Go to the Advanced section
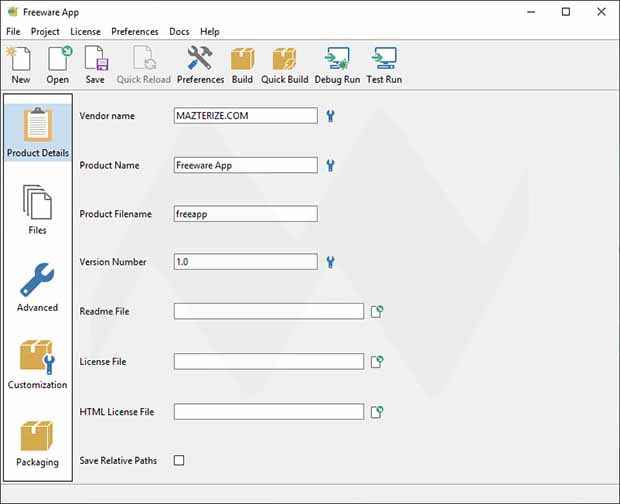Screen dimensions: 620x504 (37, 288)
